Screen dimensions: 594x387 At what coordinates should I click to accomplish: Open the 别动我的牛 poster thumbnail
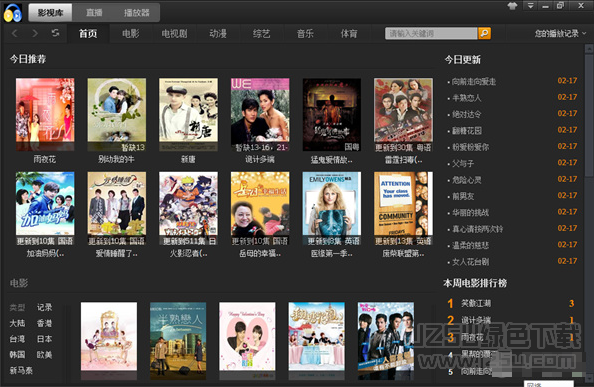(x=117, y=114)
